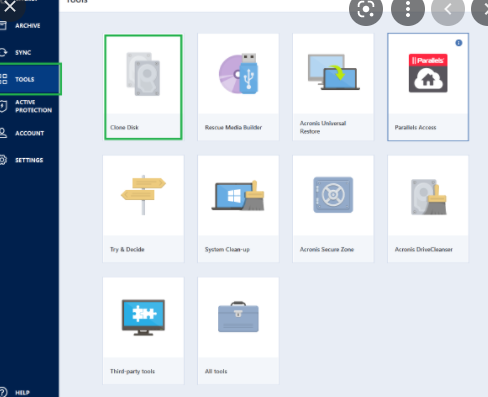Select Tools in the sidebar
This screenshot has height=397, width=488.
click(29, 79)
